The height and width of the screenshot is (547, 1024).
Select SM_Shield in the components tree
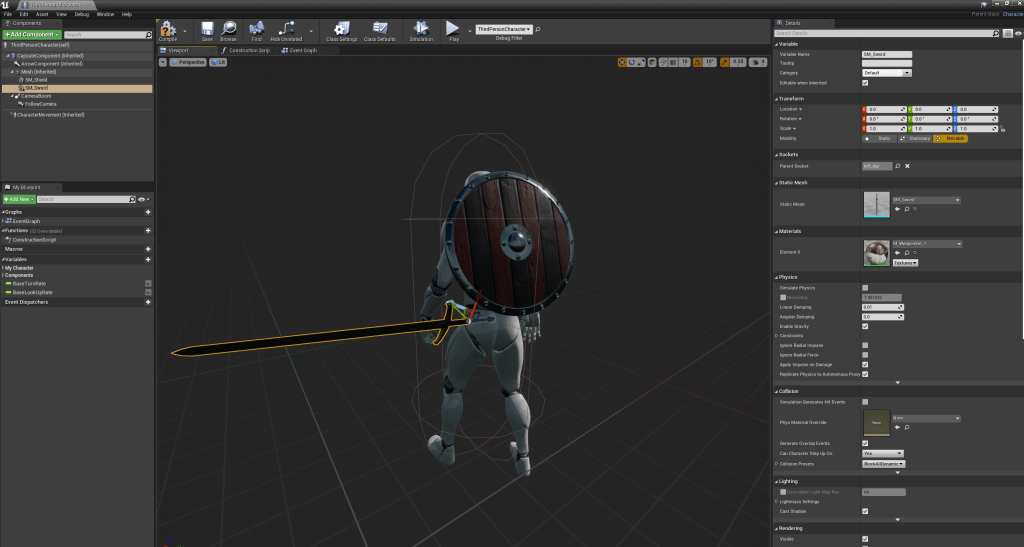point(36,80)
